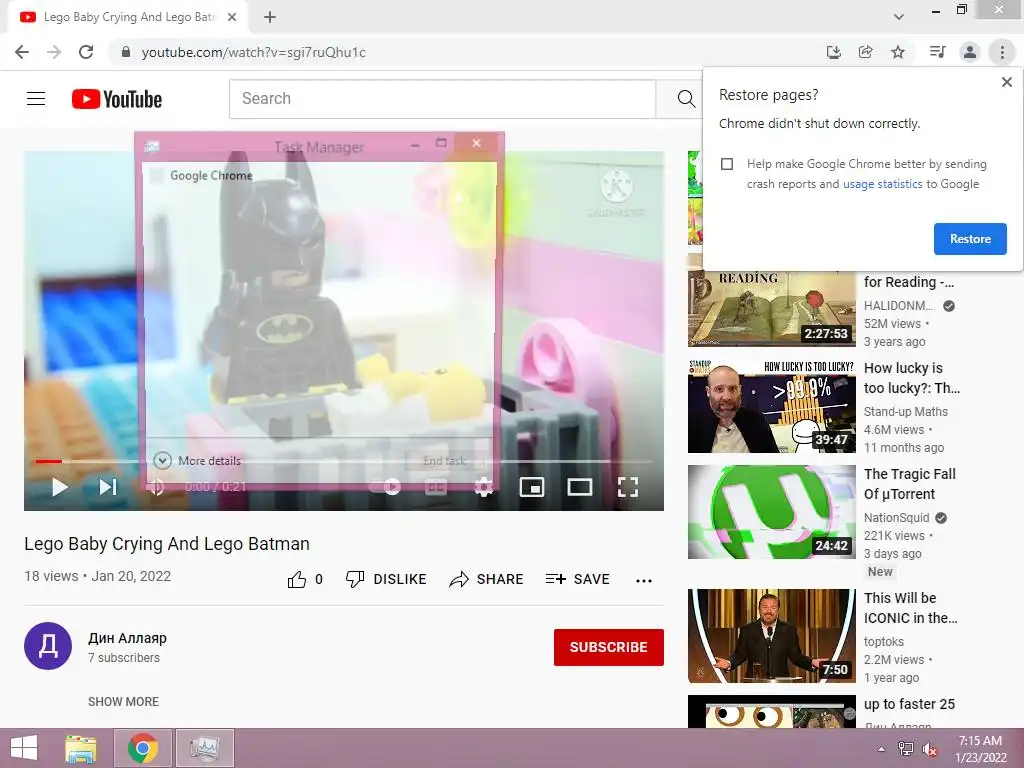1024x768 pixels.
Task: Expand description with SHOW MORE
Action: click(x=123, y=701)
